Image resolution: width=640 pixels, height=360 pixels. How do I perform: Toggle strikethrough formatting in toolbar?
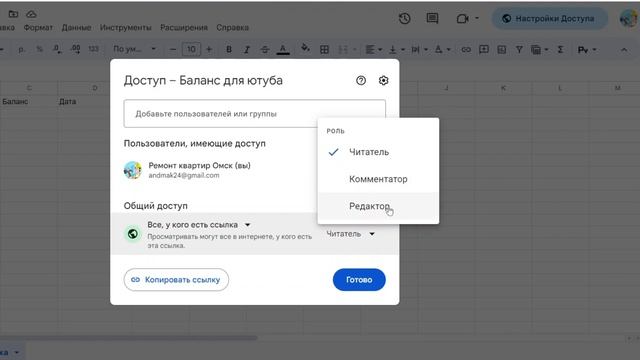(x=264, y=49)
